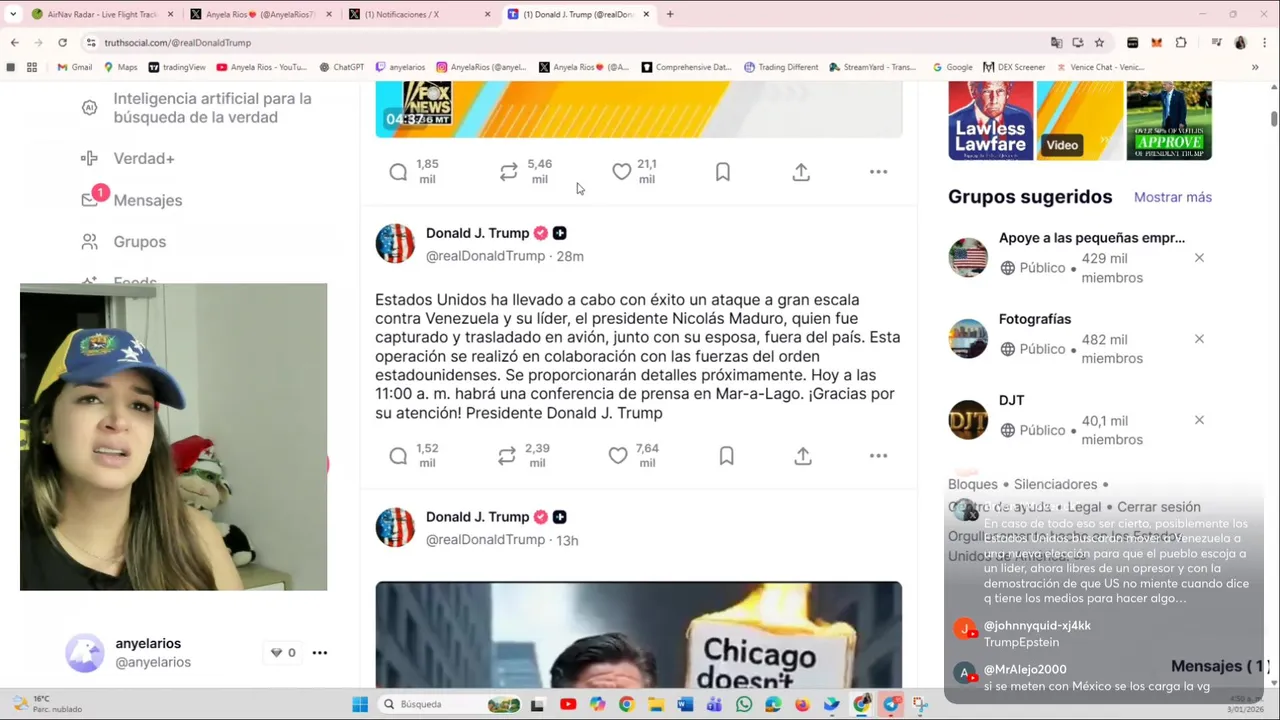Click the reply icon under the Fox News video post

pyautogui.click(x=398, y=172)
